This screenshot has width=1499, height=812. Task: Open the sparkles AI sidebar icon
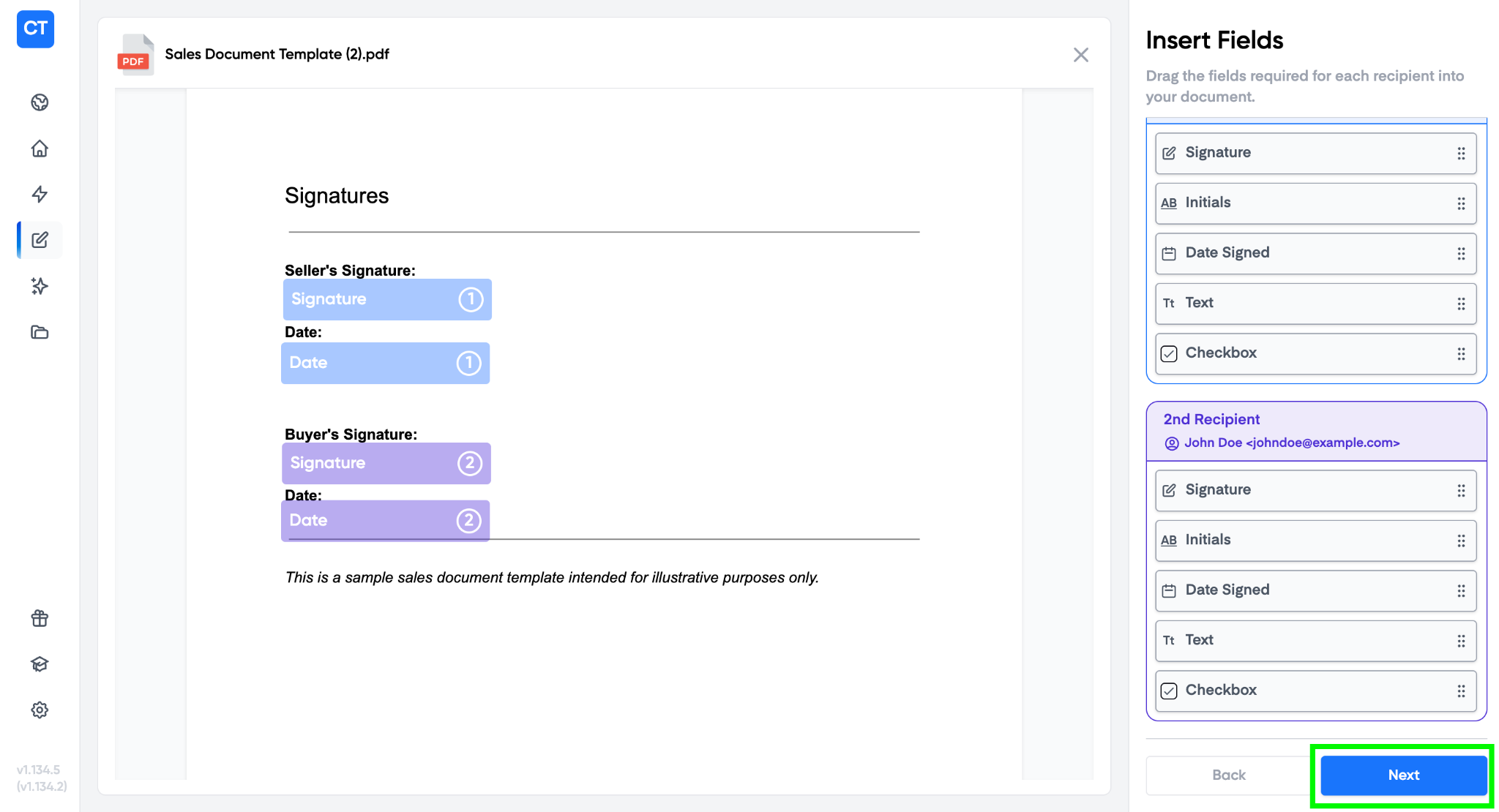[40, 286]
